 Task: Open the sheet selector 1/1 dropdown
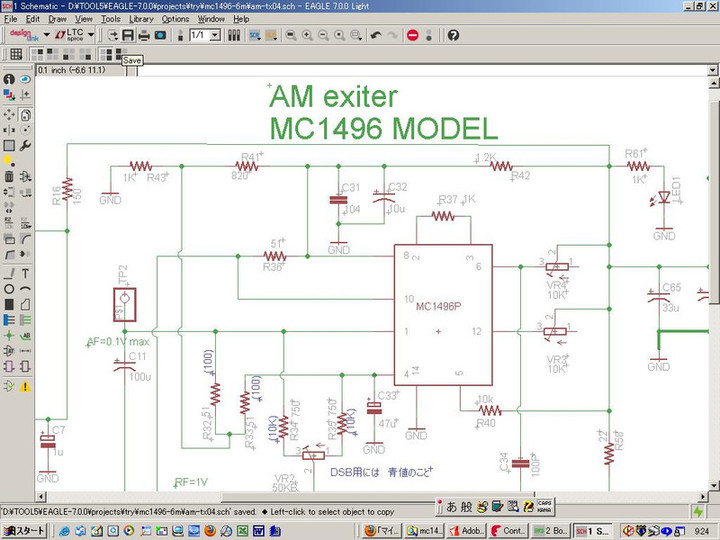217,35
